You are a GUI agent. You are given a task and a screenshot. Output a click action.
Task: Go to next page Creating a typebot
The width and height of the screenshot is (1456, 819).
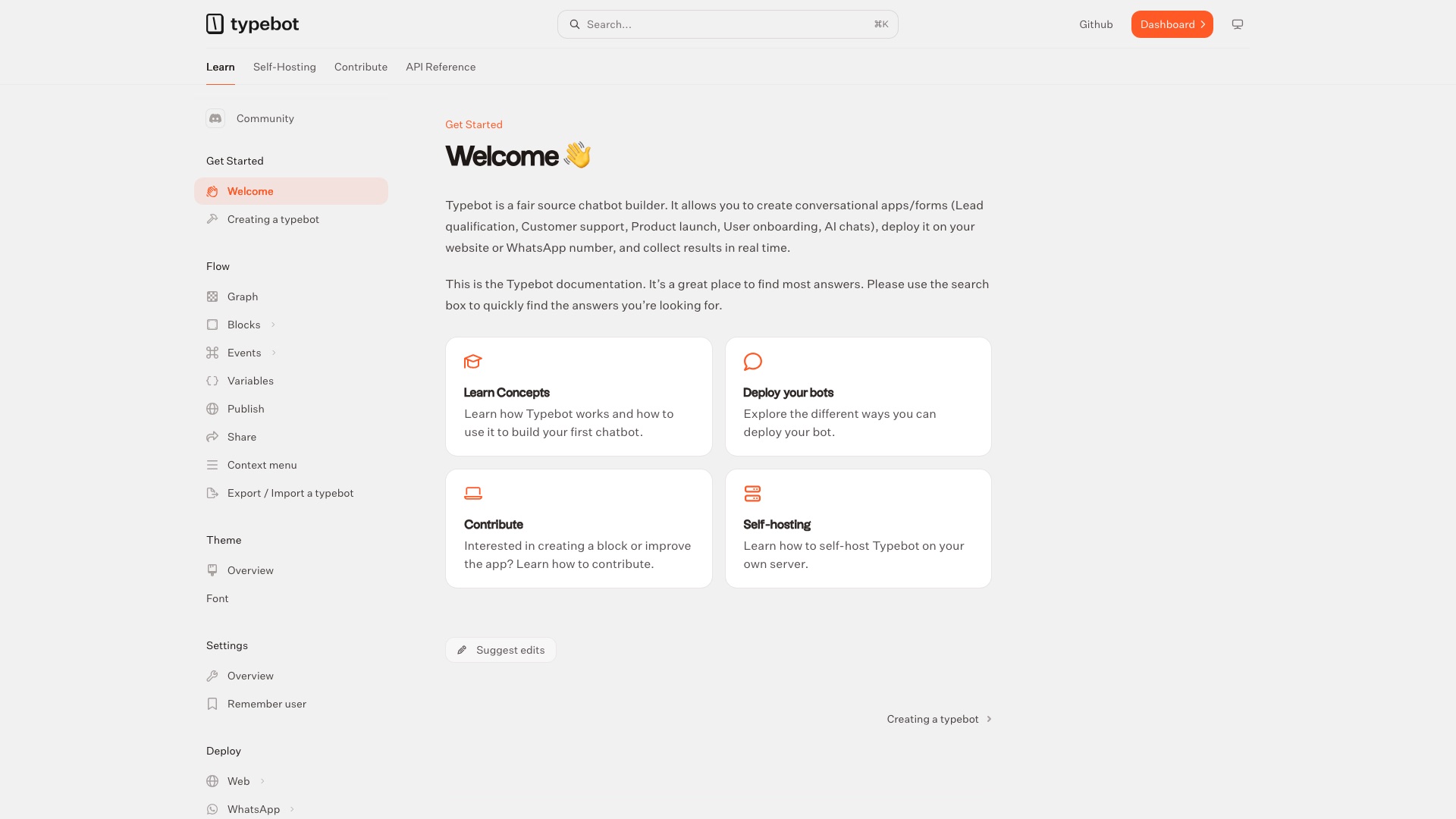click(x=940, y=719)
